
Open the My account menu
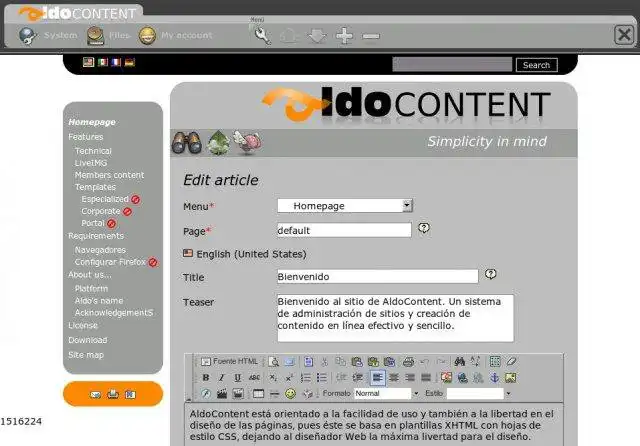coord(176,36)
